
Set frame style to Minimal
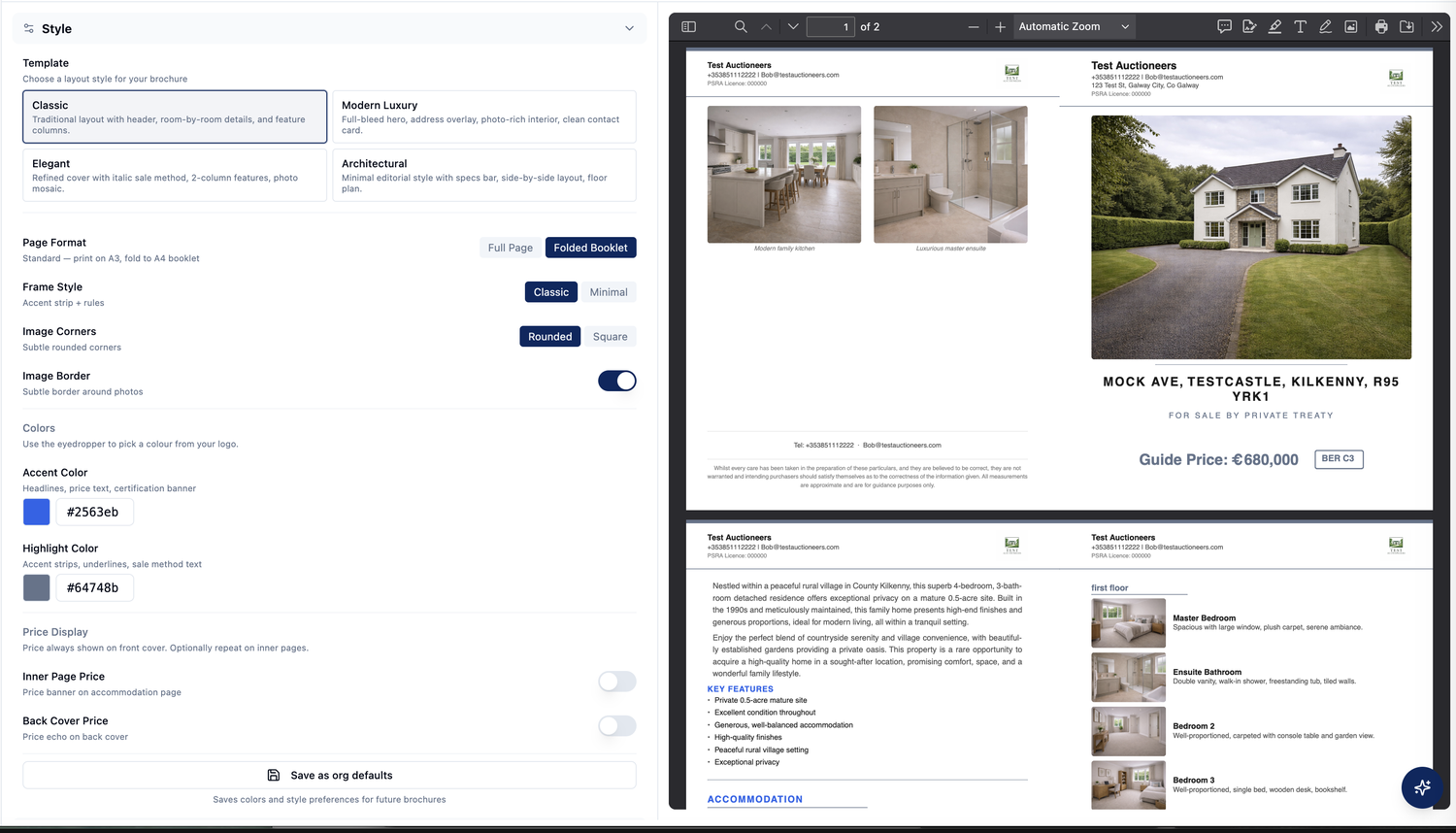(x=609, y=292)
